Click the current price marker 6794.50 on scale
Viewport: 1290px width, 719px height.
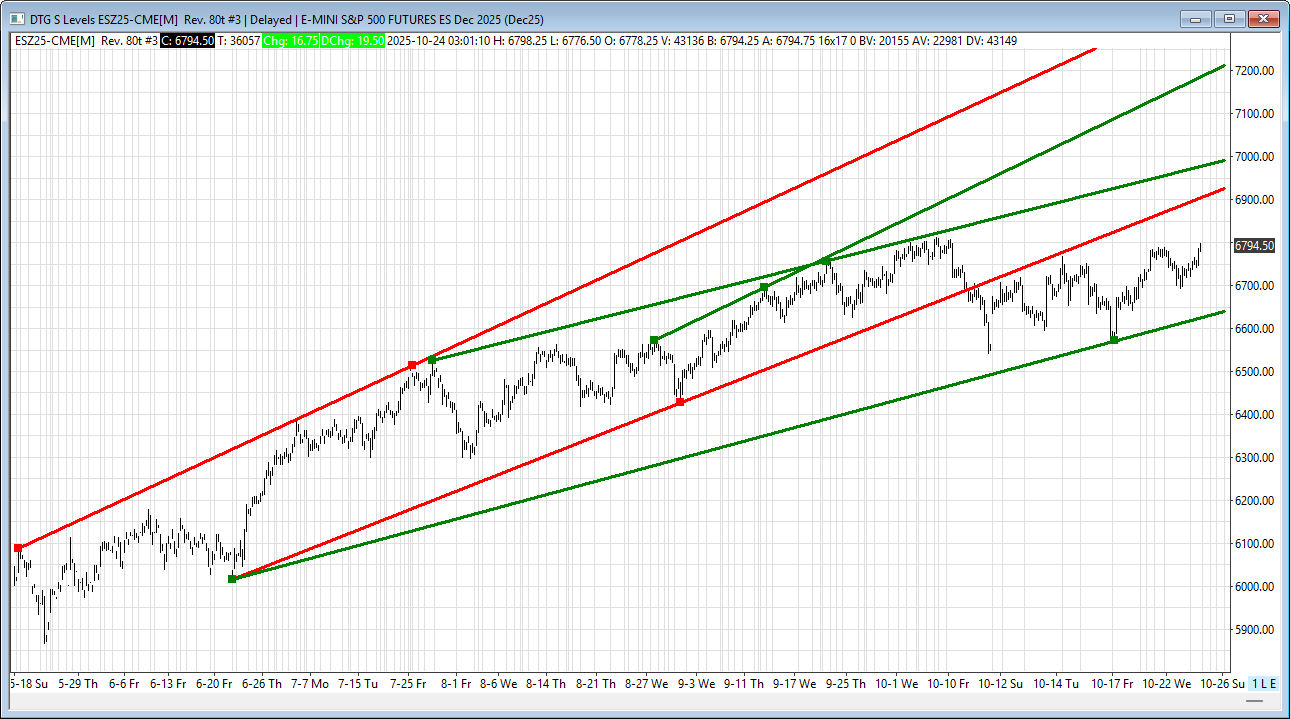pyautogui.click(x=1254, y=245)
